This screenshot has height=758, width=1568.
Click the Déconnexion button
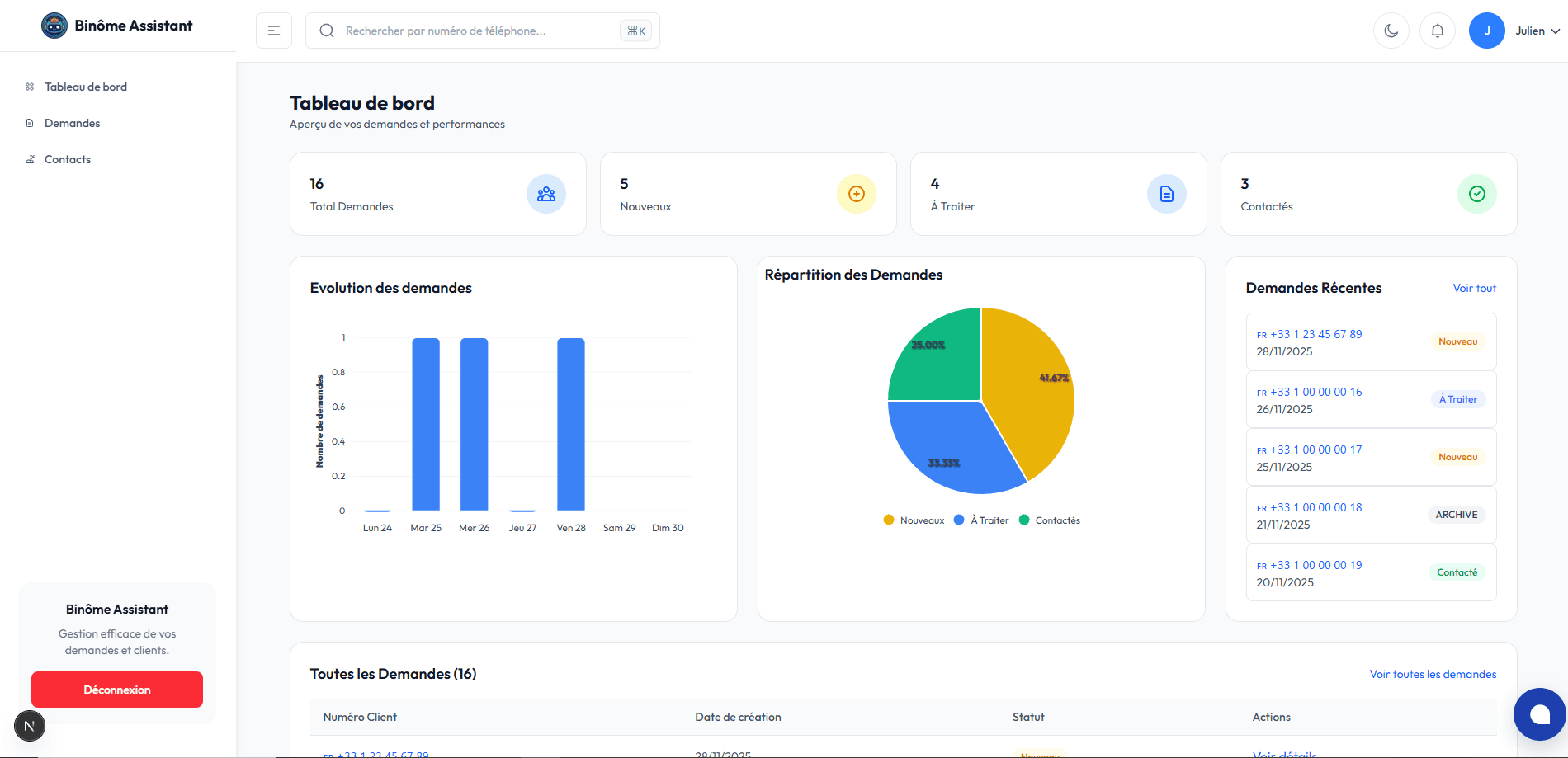tap(116, 689)
